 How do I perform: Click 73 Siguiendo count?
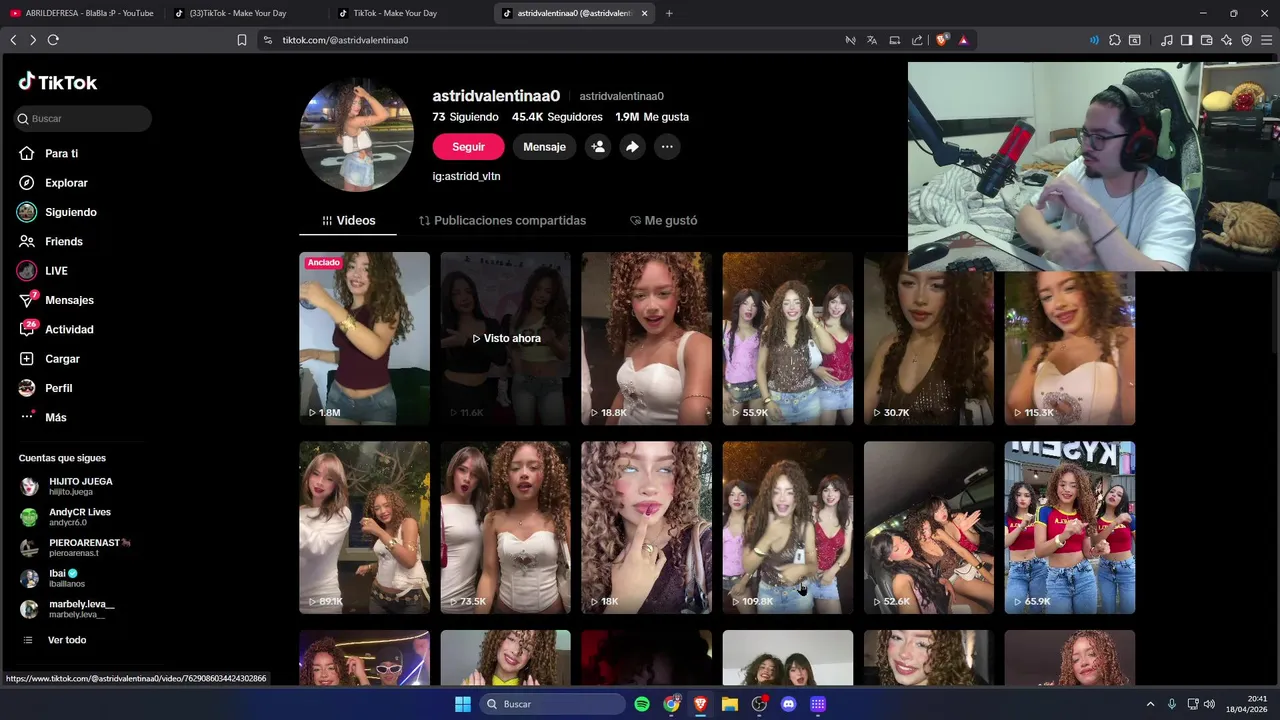pyautogui.click(x=465, y=117)
